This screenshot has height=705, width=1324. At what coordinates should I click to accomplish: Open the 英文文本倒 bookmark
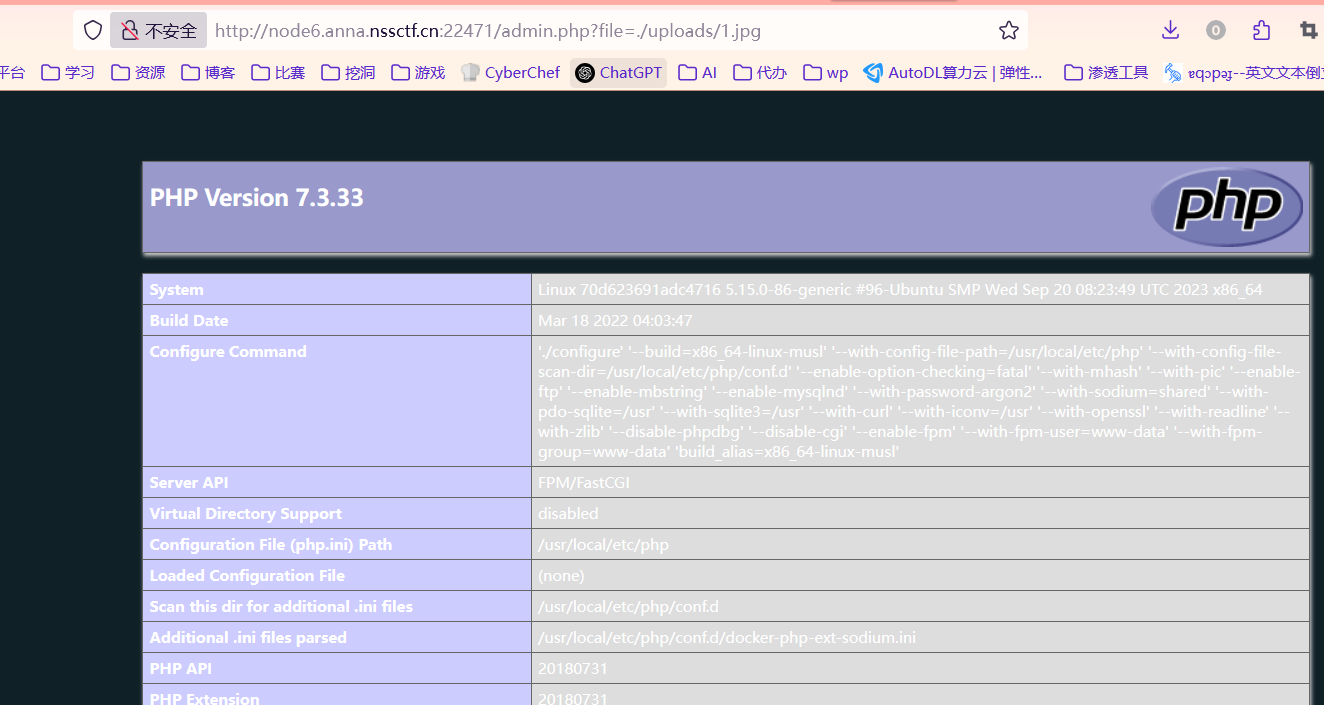point(1243,72)
